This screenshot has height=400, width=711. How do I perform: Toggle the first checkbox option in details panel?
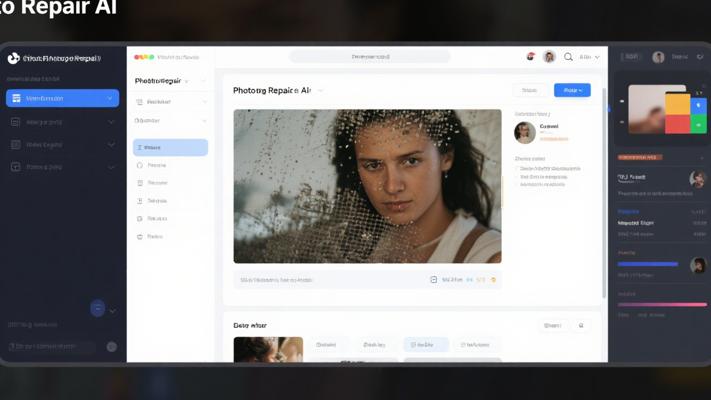click(518, 169)
